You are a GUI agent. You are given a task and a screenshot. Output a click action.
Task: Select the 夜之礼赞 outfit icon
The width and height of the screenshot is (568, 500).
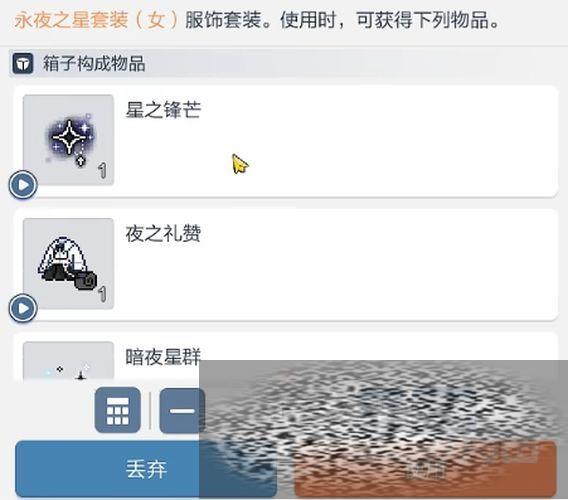68,264
